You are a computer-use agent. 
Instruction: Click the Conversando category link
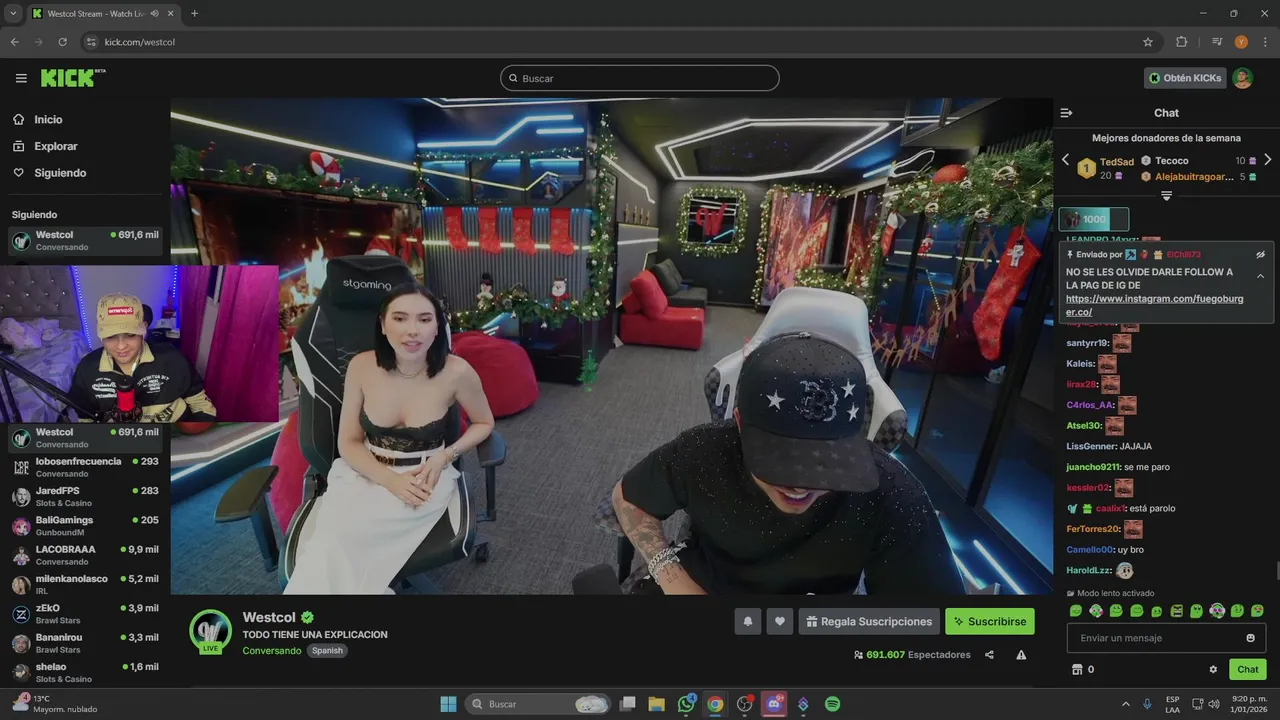271,651
